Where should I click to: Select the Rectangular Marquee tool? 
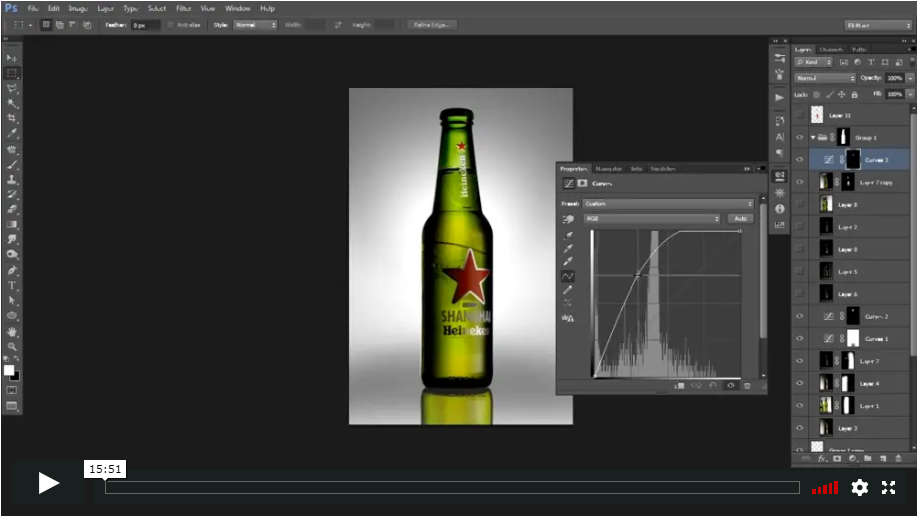coord(12,73)
